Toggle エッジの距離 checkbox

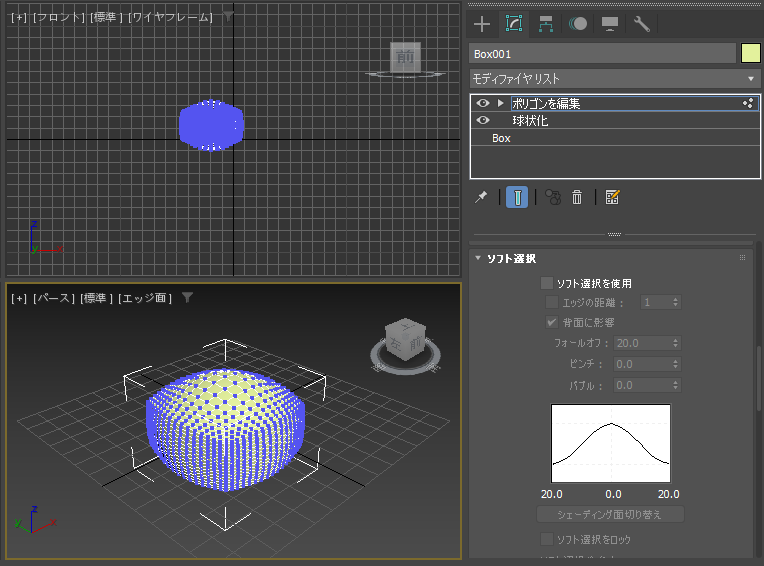click(x=552, y=302)
